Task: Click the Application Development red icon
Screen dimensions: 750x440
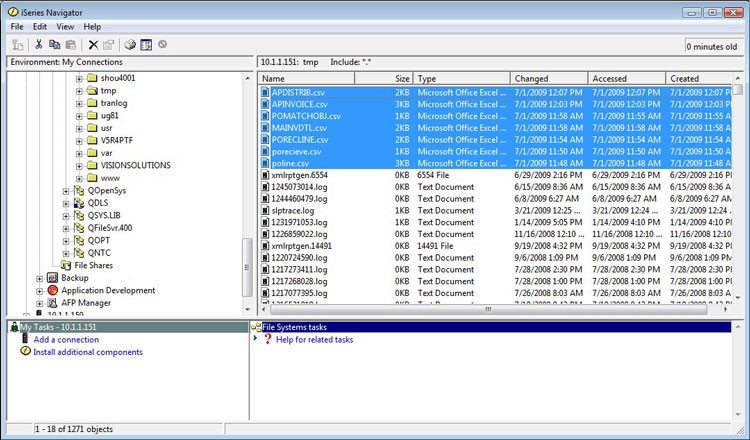Action: pyautogui.click(x=53, y=290)
